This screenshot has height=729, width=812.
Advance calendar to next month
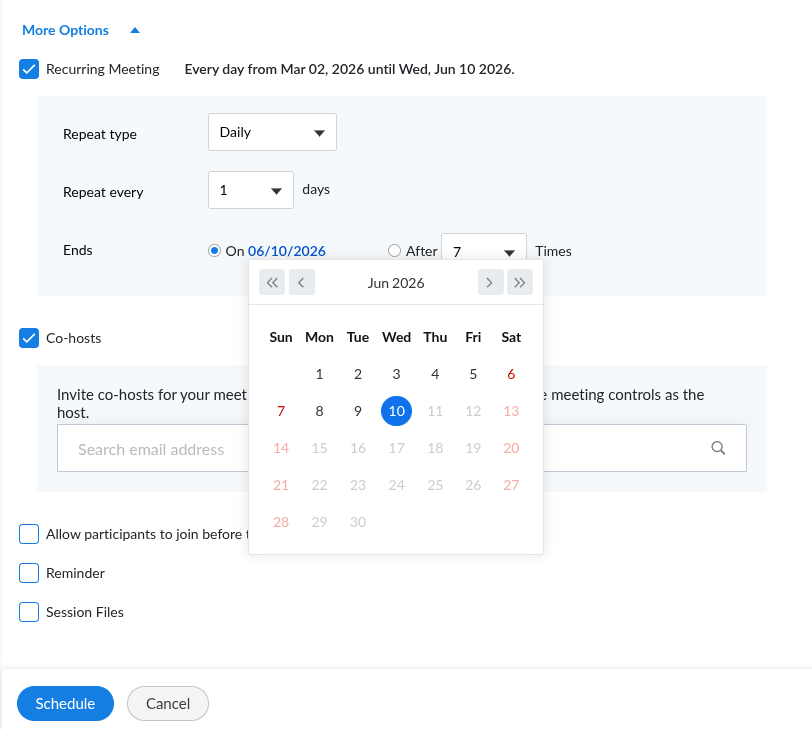(490, 283)
